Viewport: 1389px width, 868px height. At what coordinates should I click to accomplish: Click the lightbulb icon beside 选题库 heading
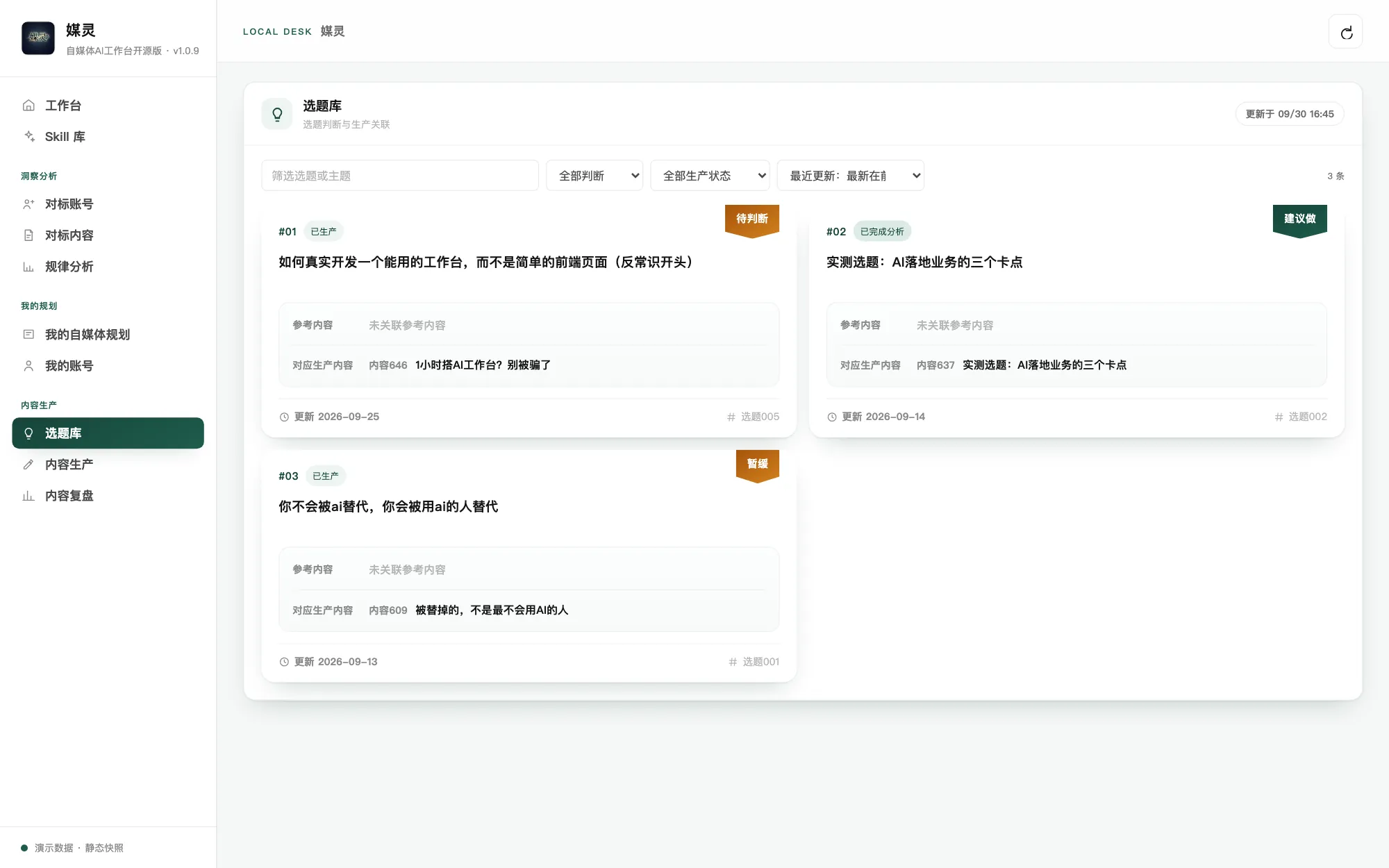(277, 114)
